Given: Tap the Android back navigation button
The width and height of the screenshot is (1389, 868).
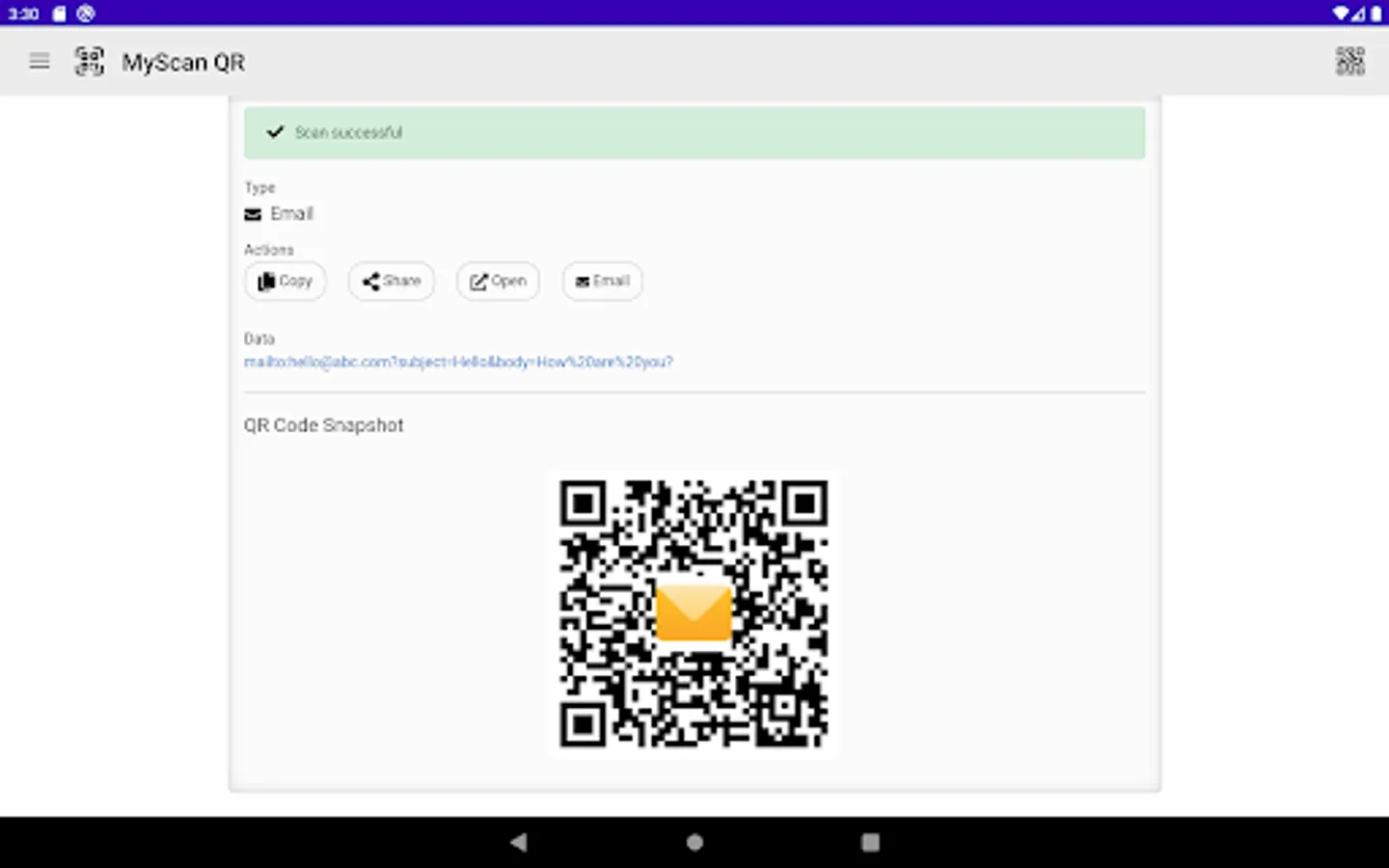Looking at the screenshot, I should (x=519, y=842).
